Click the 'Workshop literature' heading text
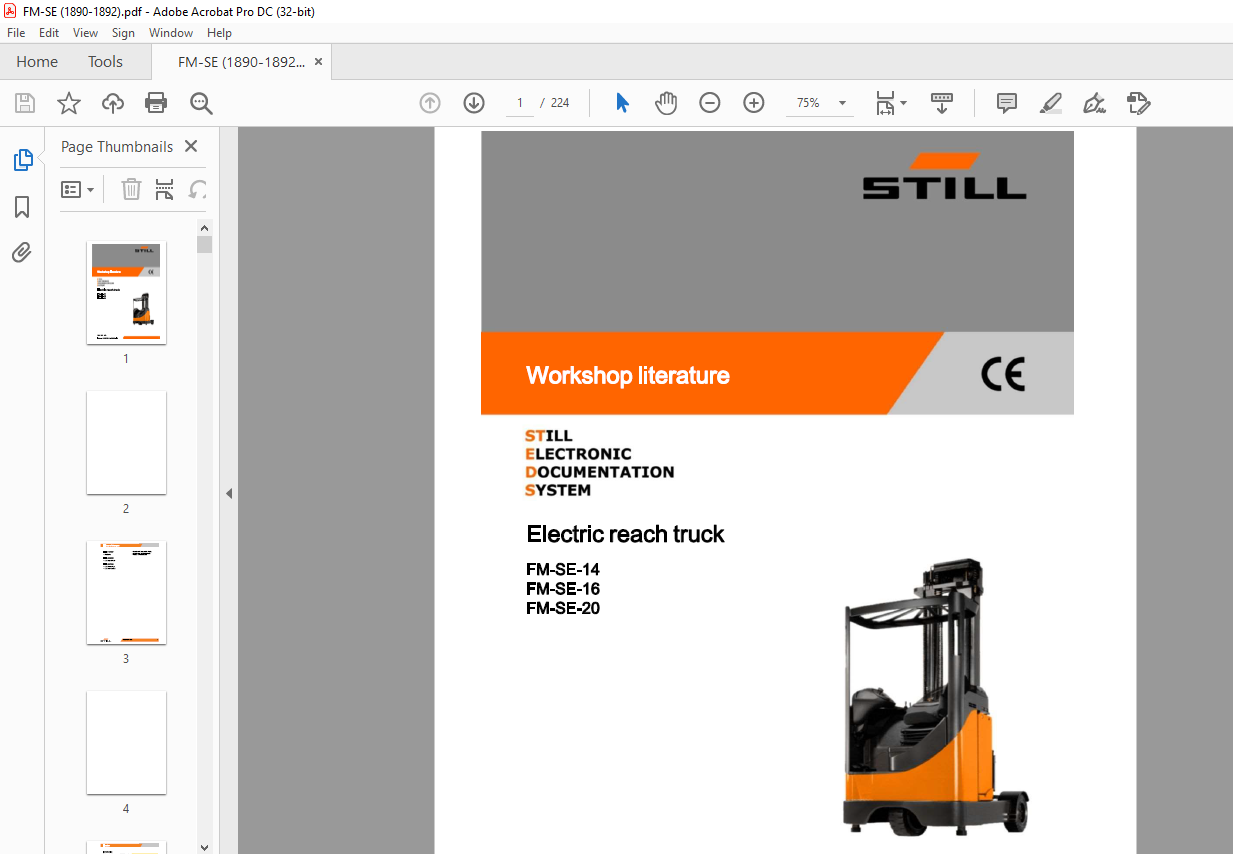Viewport: 1233px width, 854px height. click(628, 376)
